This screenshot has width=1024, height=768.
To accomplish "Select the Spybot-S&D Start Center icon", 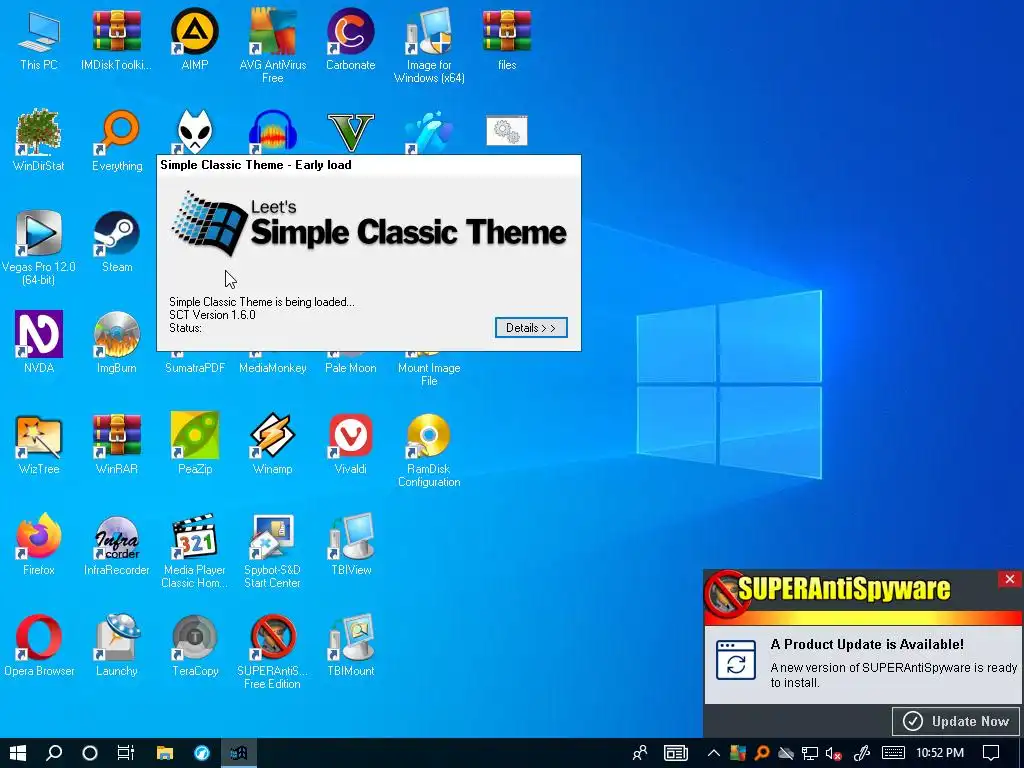I will 272,536.
